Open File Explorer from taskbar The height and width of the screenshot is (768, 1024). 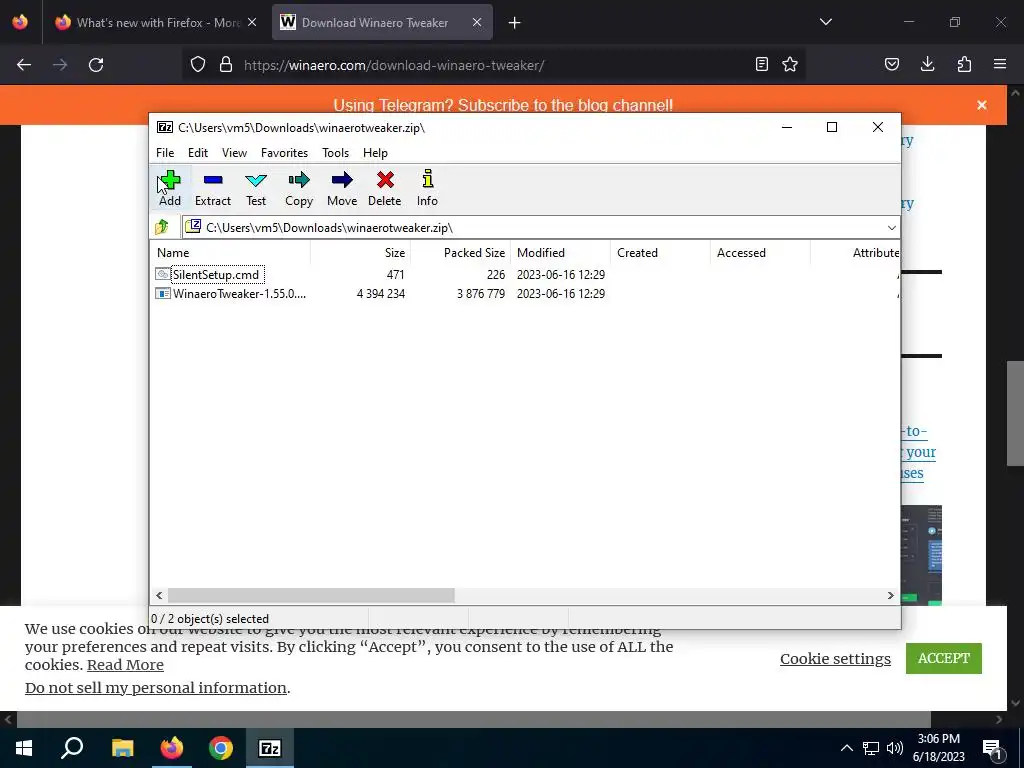point(122,748)
